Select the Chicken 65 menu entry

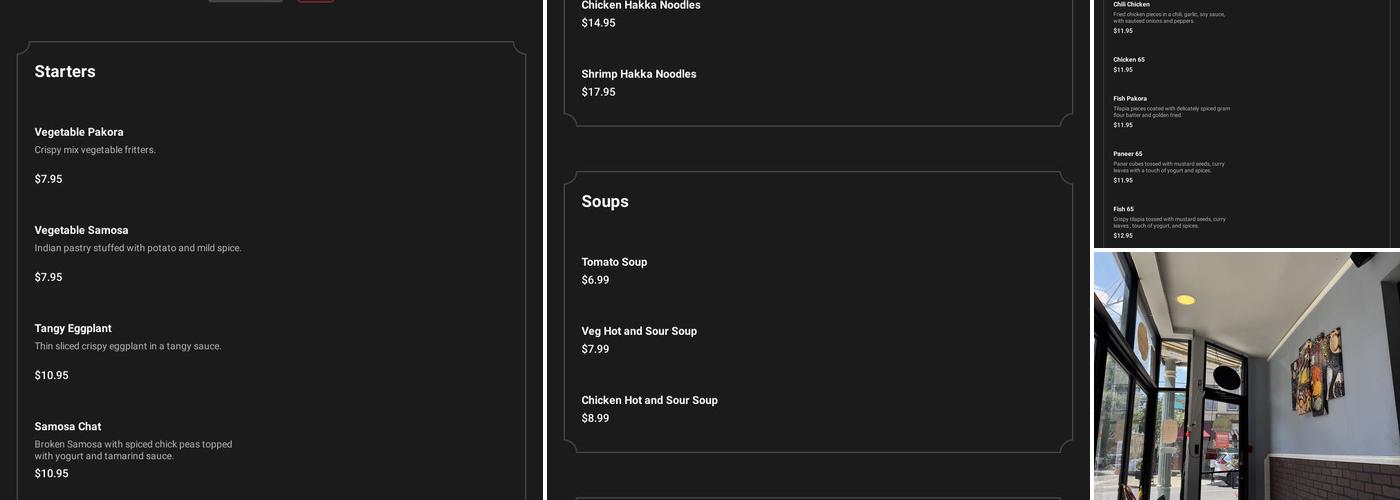pos(1129,60)
